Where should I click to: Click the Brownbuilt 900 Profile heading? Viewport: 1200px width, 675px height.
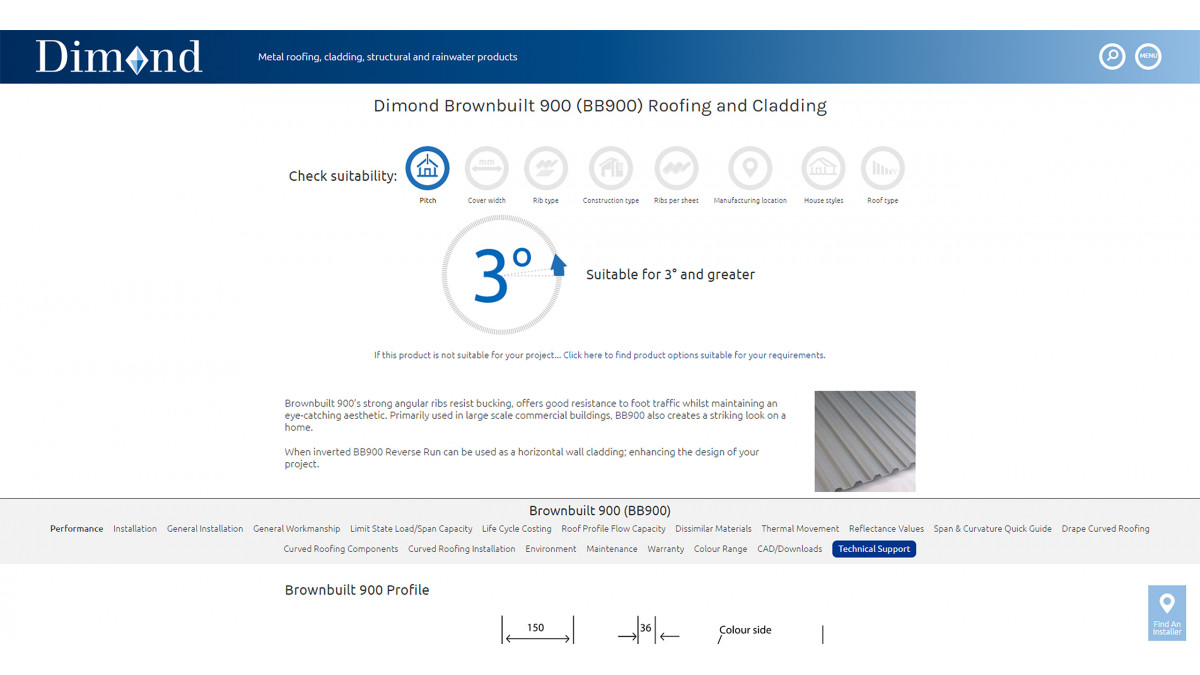pyautogui.click(x=357, y=590)
